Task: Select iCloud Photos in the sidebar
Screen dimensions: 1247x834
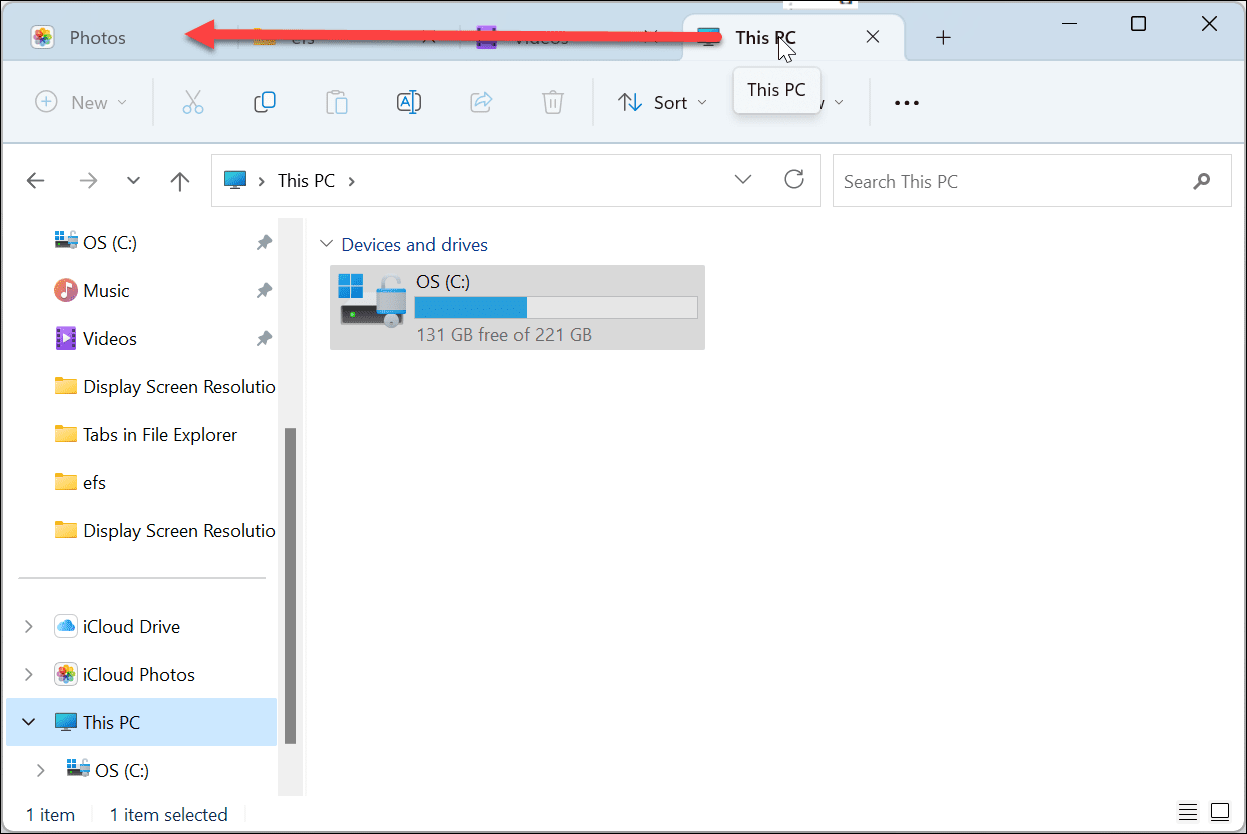Action: coord(138,675)
